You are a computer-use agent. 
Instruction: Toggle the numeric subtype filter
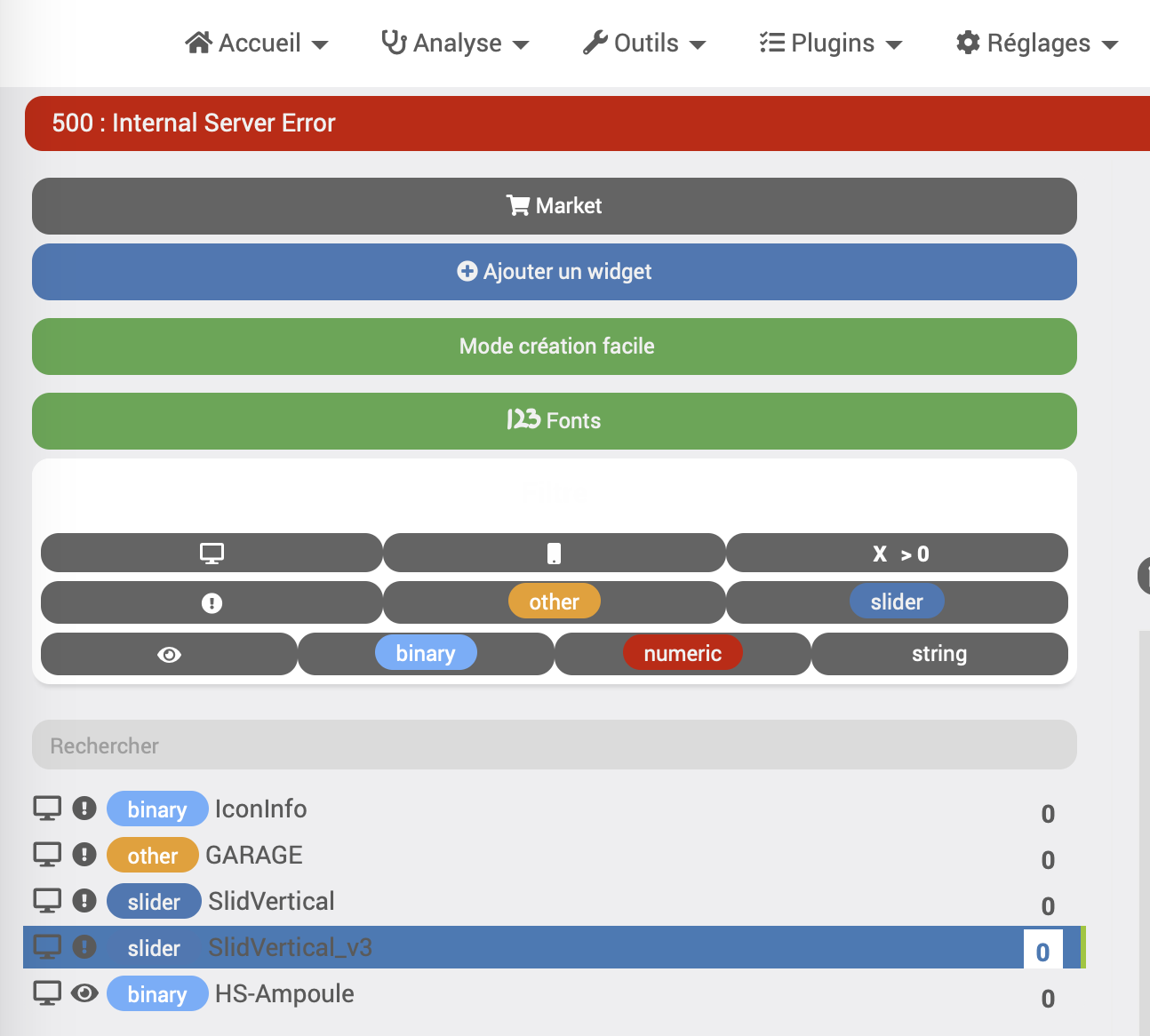683,654
